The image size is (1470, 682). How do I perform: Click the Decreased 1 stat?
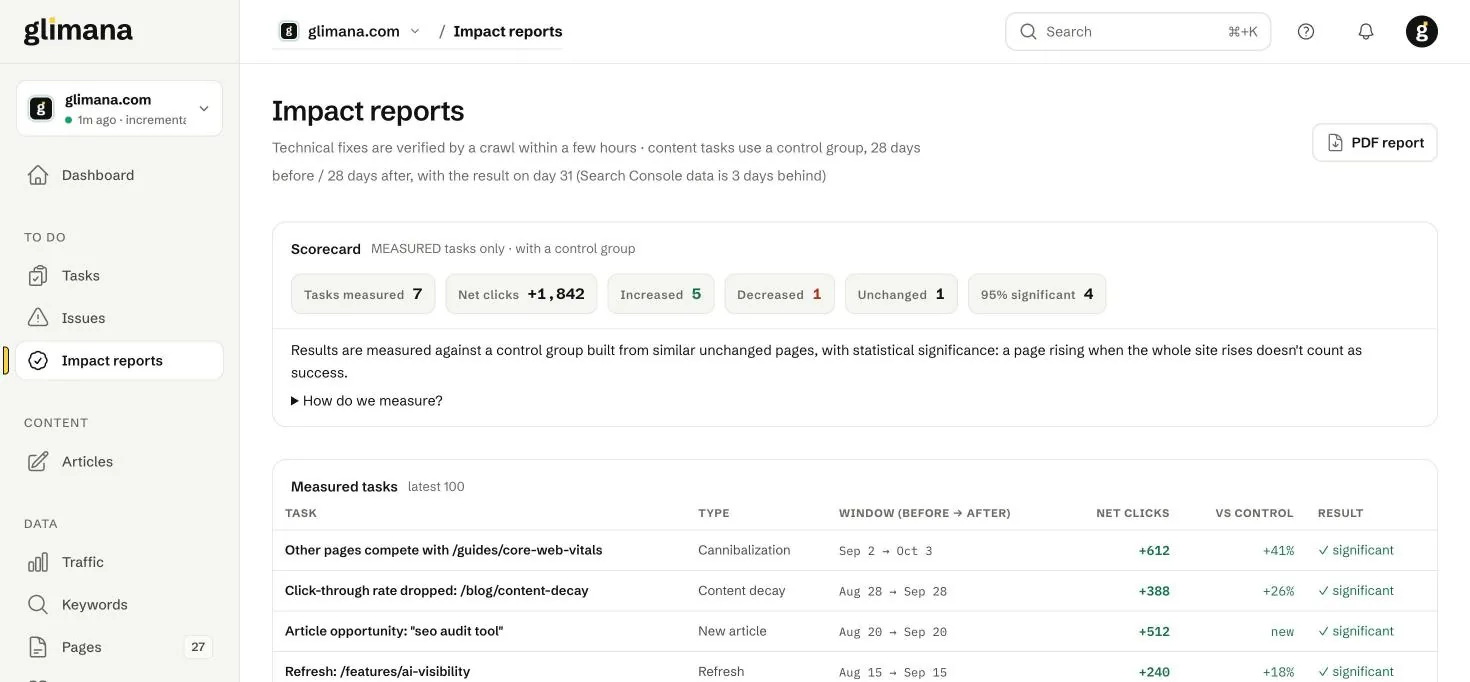779,294
